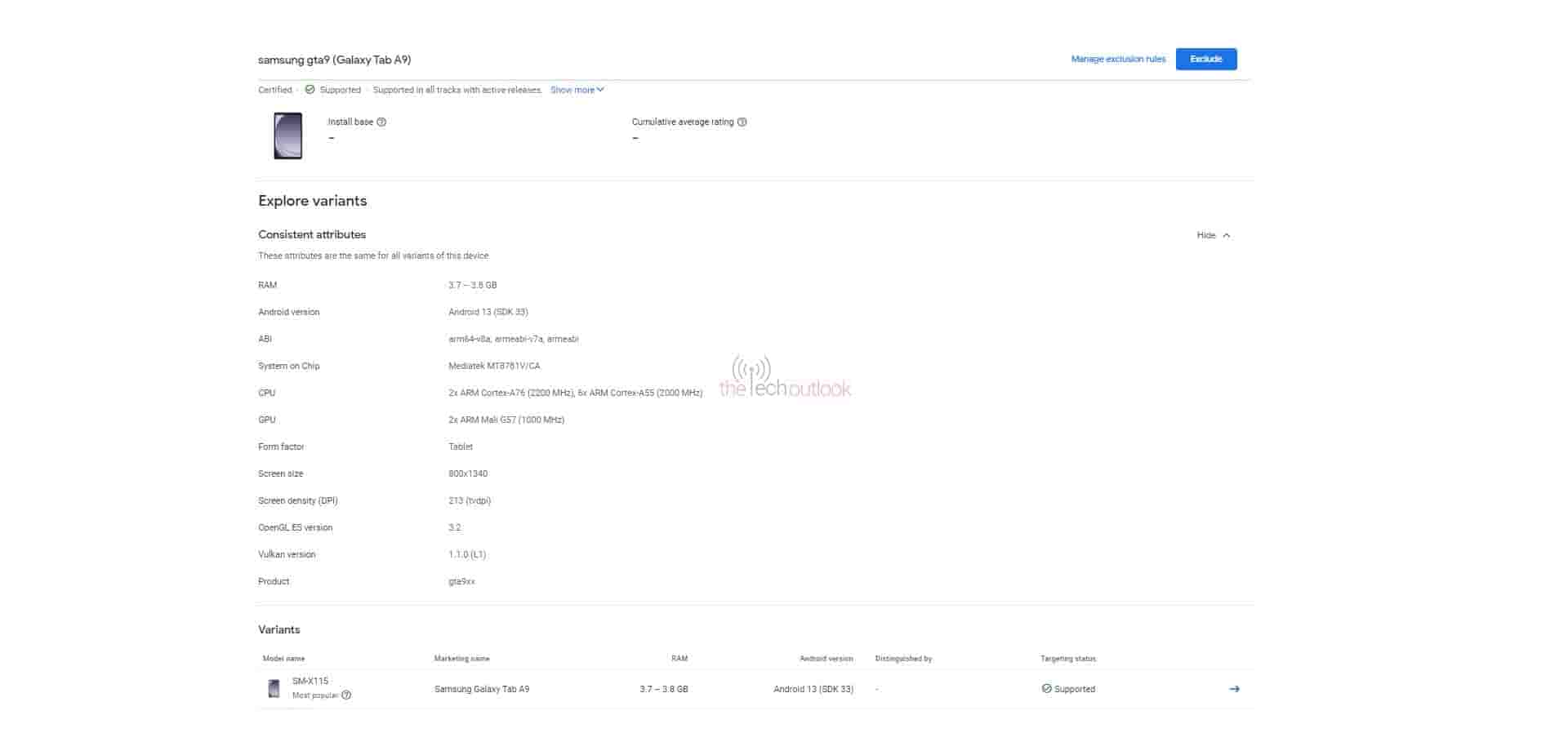This screenshot has width=1568, height=751.
Task: Click the RAM column header in Variants
Action: (679, 659)
